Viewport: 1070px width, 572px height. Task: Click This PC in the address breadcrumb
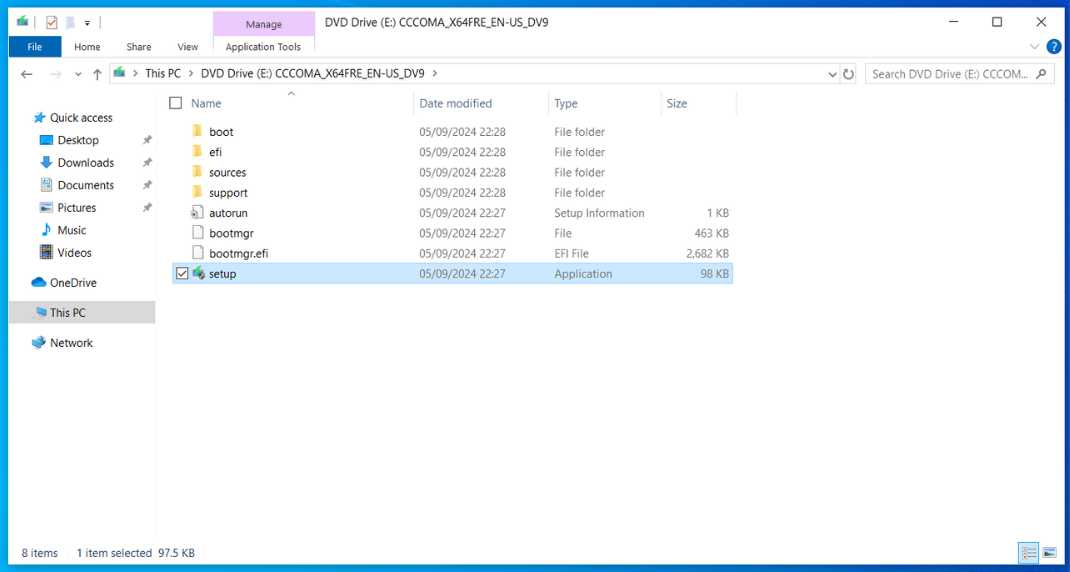[x=162, y=73]
